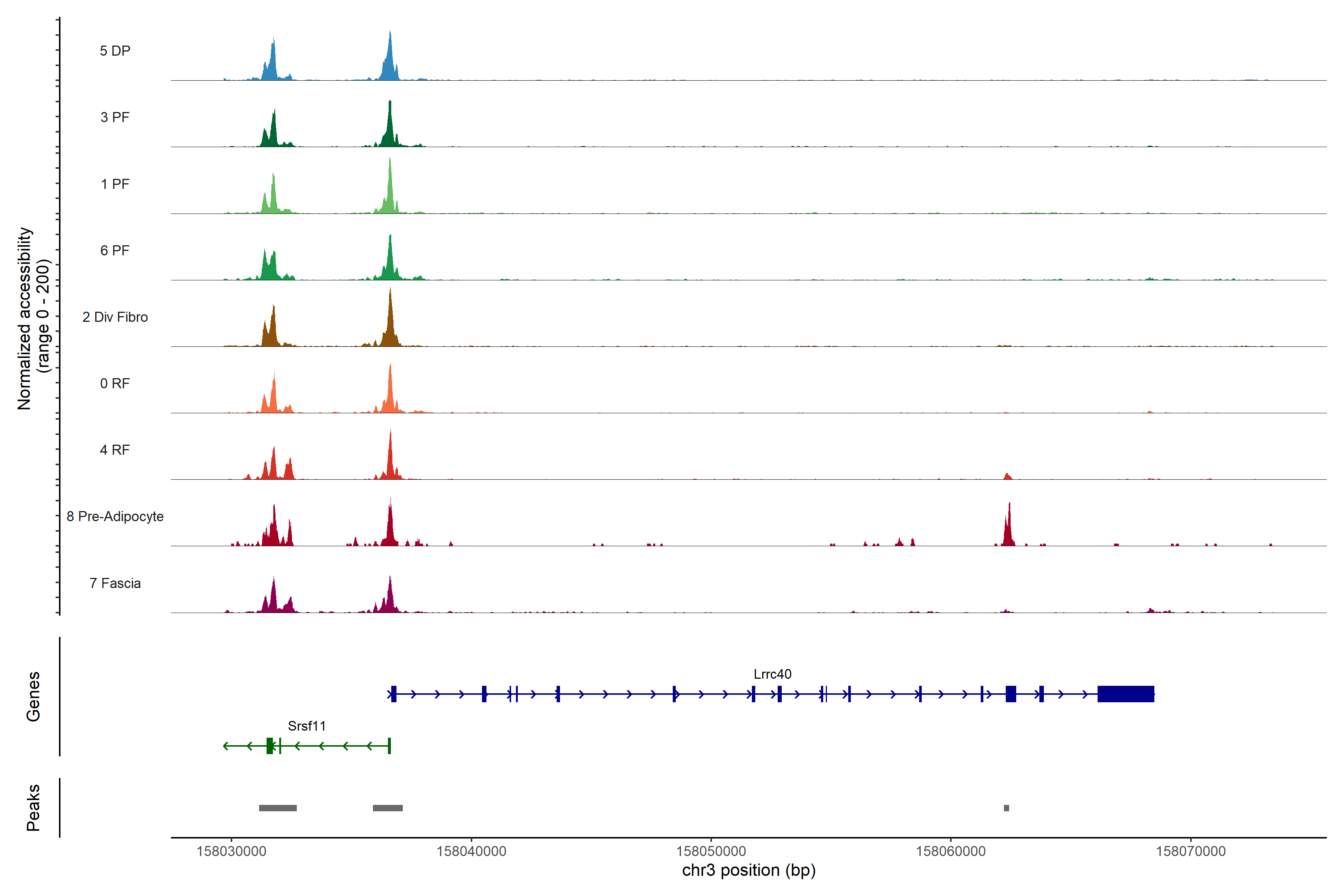Click the large last exon of Lrrc40
The width and height of the screenshot is (1344, 896).
point(1125,694)
